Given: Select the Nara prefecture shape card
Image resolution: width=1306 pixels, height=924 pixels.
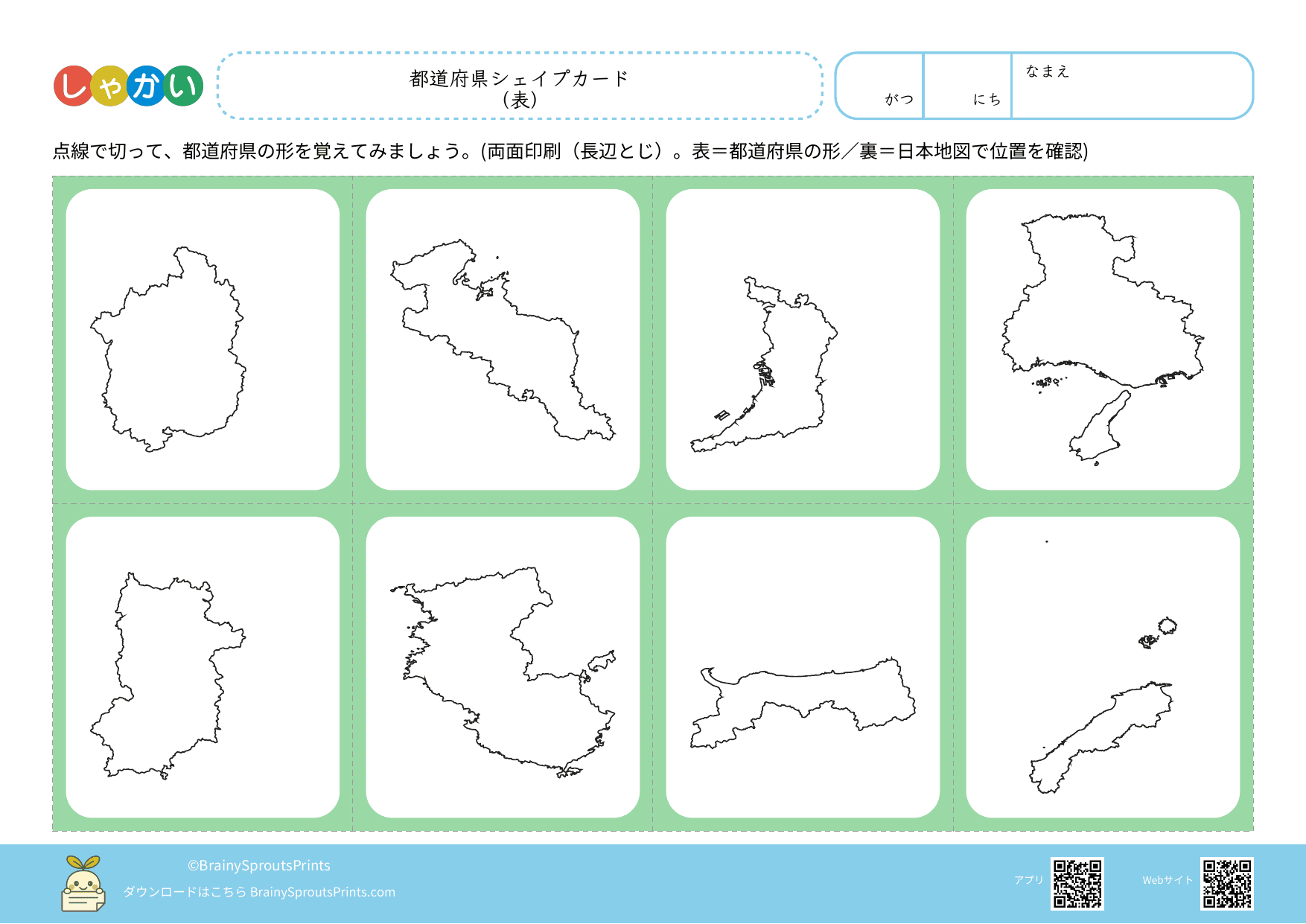Looking at the screenshot, I should (203, 667).
